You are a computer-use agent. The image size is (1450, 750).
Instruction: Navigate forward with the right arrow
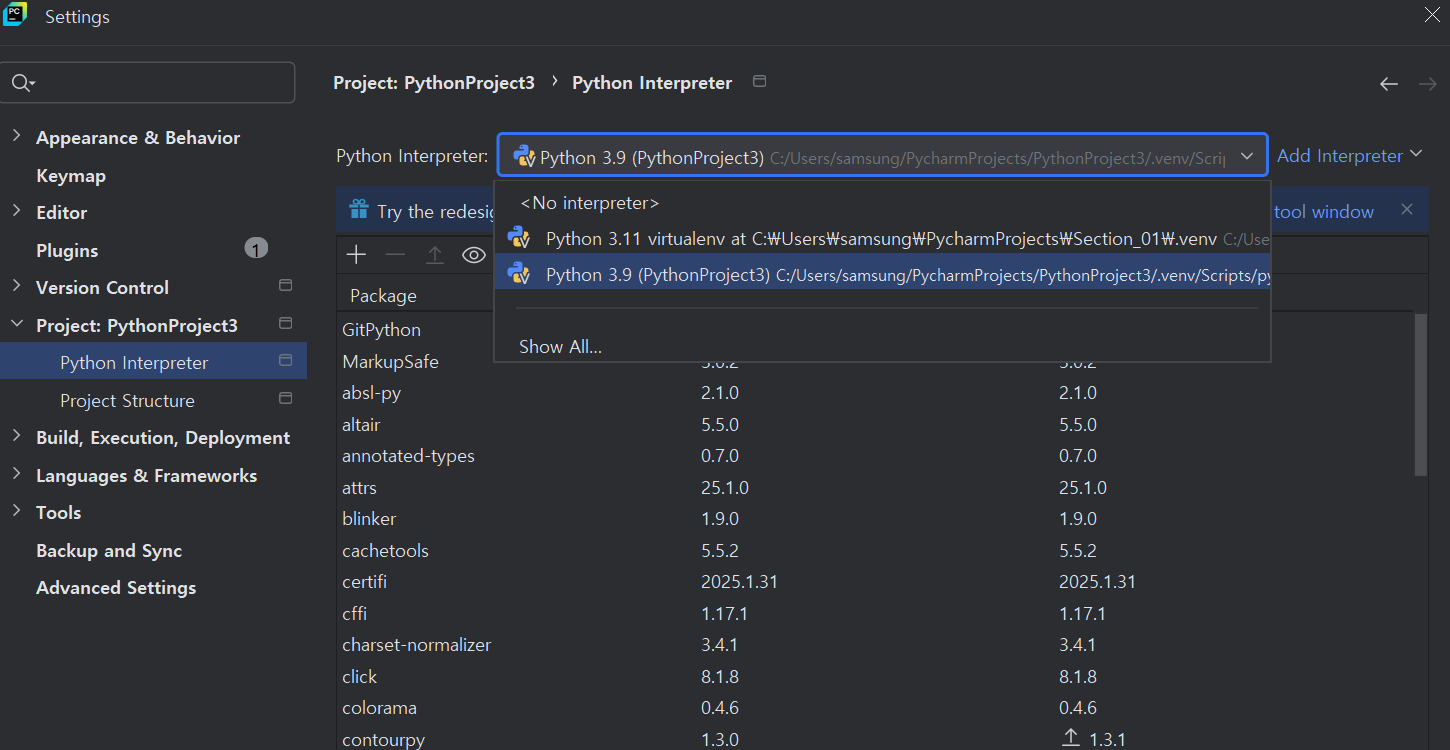coord(1428,84)
